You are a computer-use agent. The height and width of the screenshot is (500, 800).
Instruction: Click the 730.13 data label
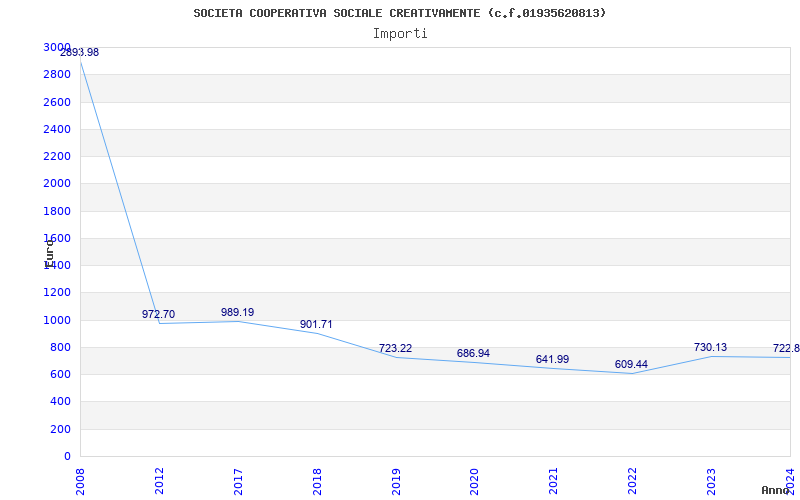(710, 347)
